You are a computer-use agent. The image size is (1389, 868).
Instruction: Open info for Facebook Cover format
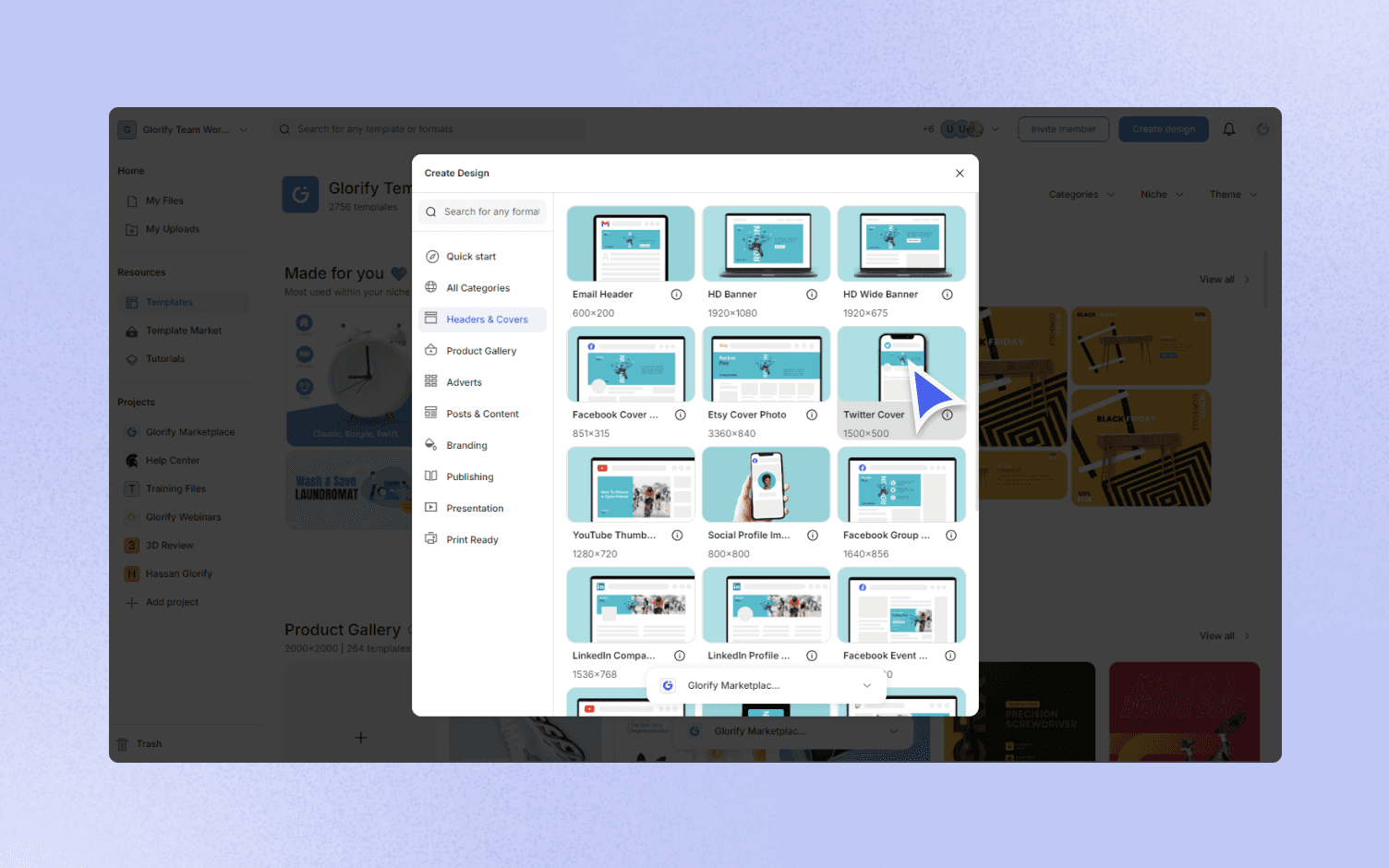pyautogui.click(x=680, y=415)
